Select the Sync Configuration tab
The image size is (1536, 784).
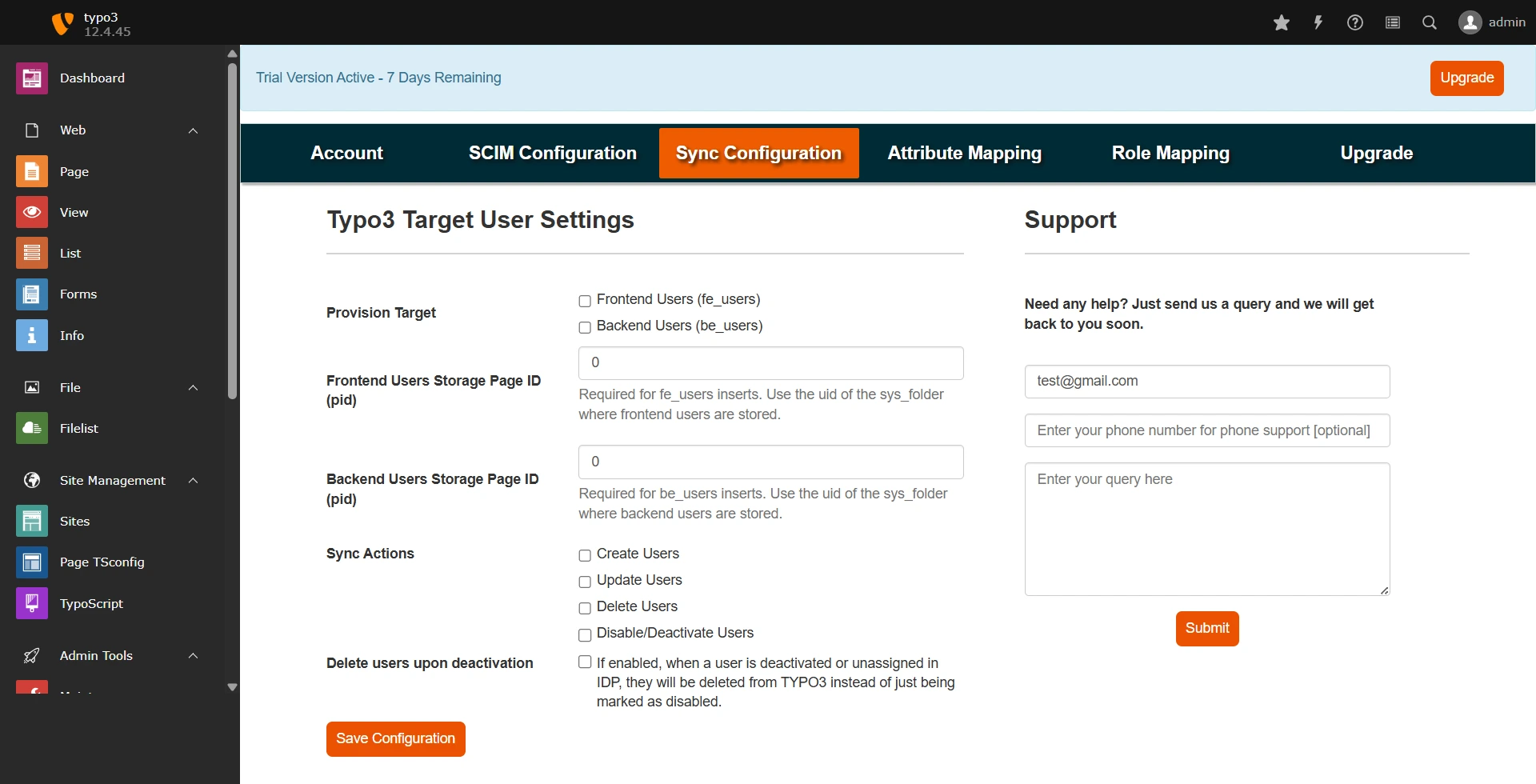point(758,153)
